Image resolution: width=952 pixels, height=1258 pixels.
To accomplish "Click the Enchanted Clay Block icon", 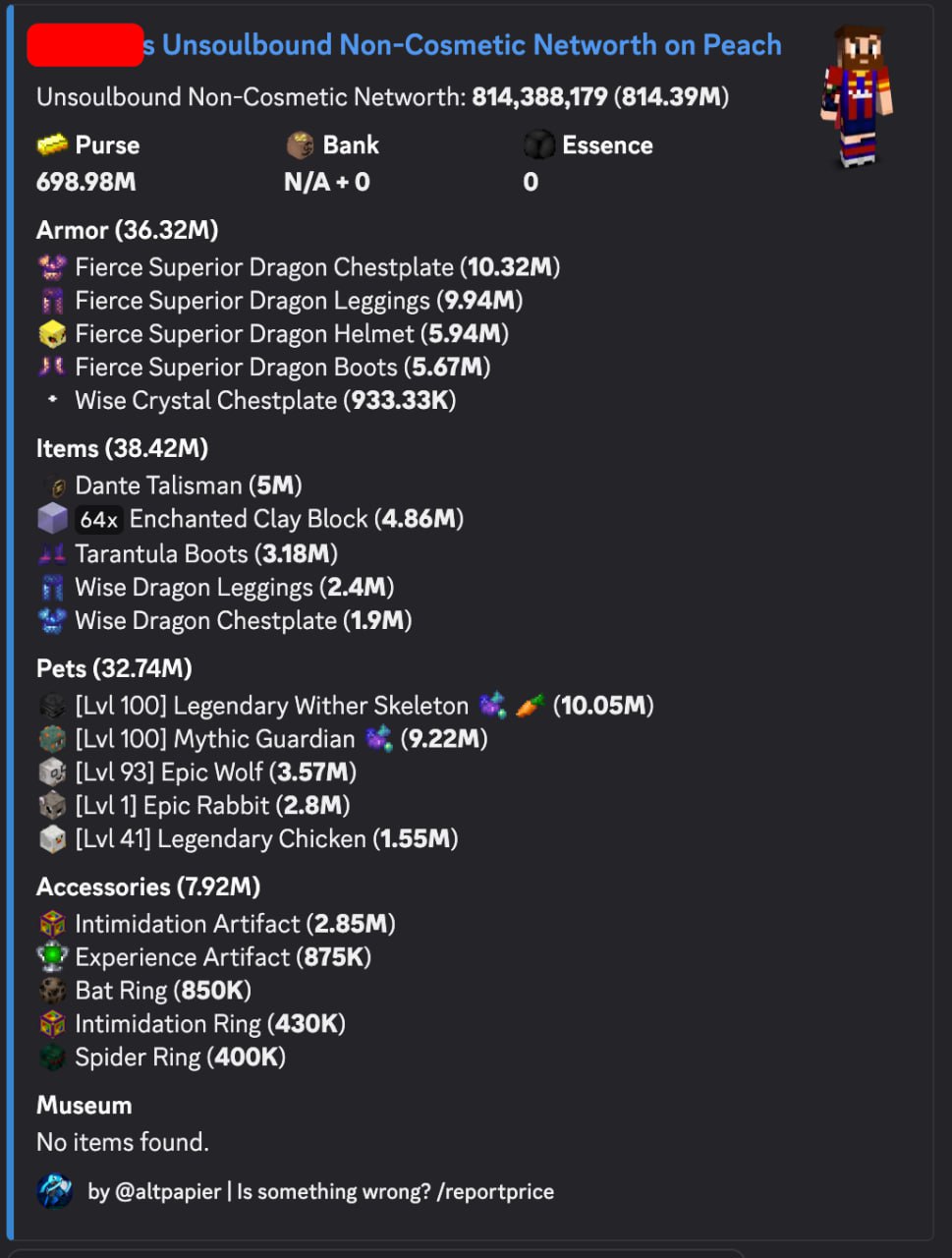I will coord(52,519).
